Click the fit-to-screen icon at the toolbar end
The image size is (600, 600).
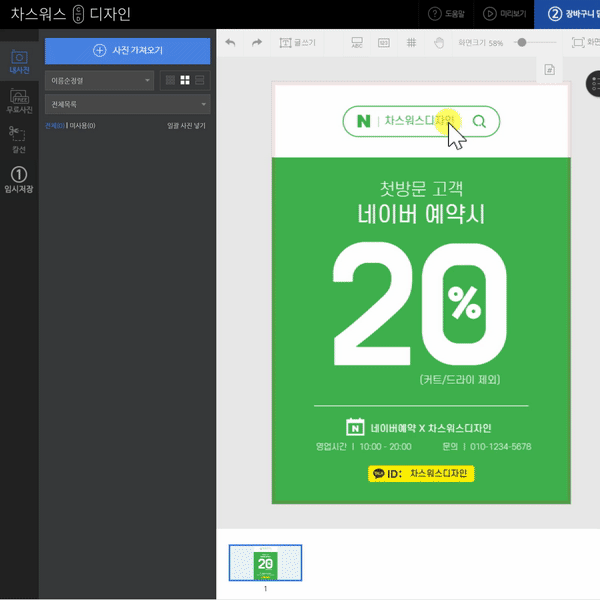pyautogui.click(x=578, y=42)
